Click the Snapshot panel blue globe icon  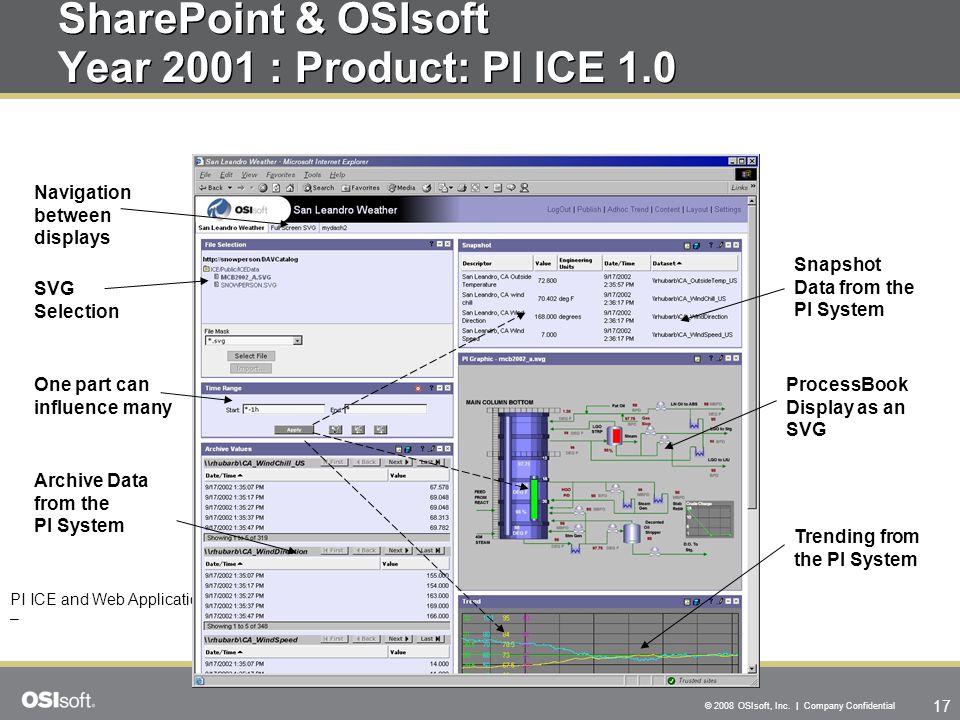click(696, 246)
